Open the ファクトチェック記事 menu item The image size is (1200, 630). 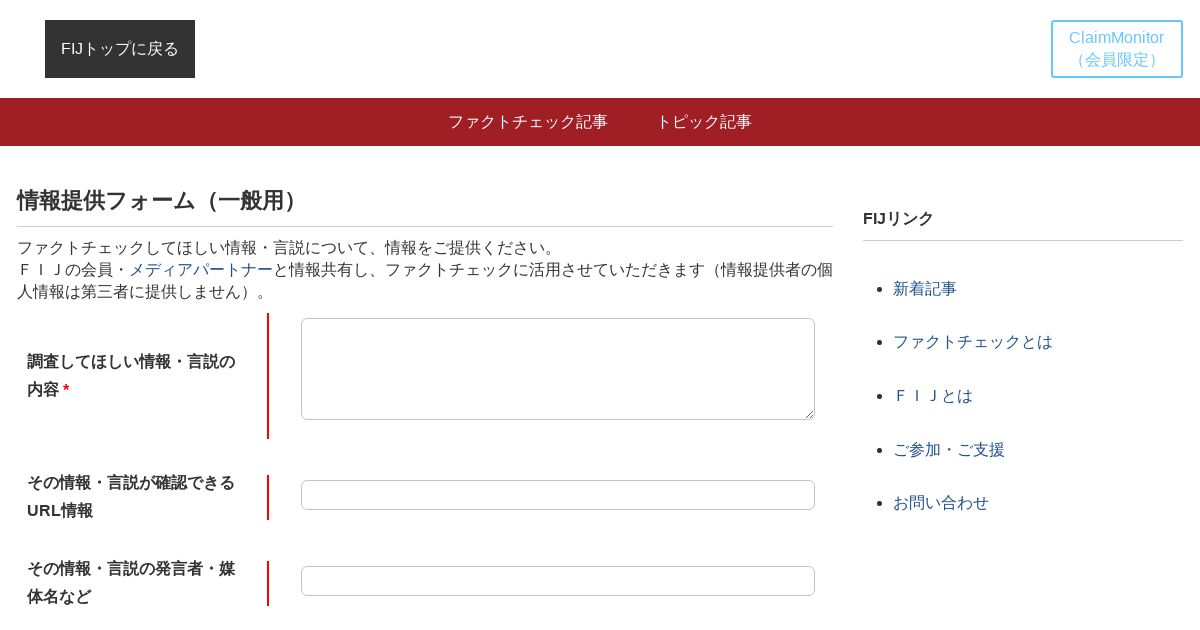(x=527, y=122)
